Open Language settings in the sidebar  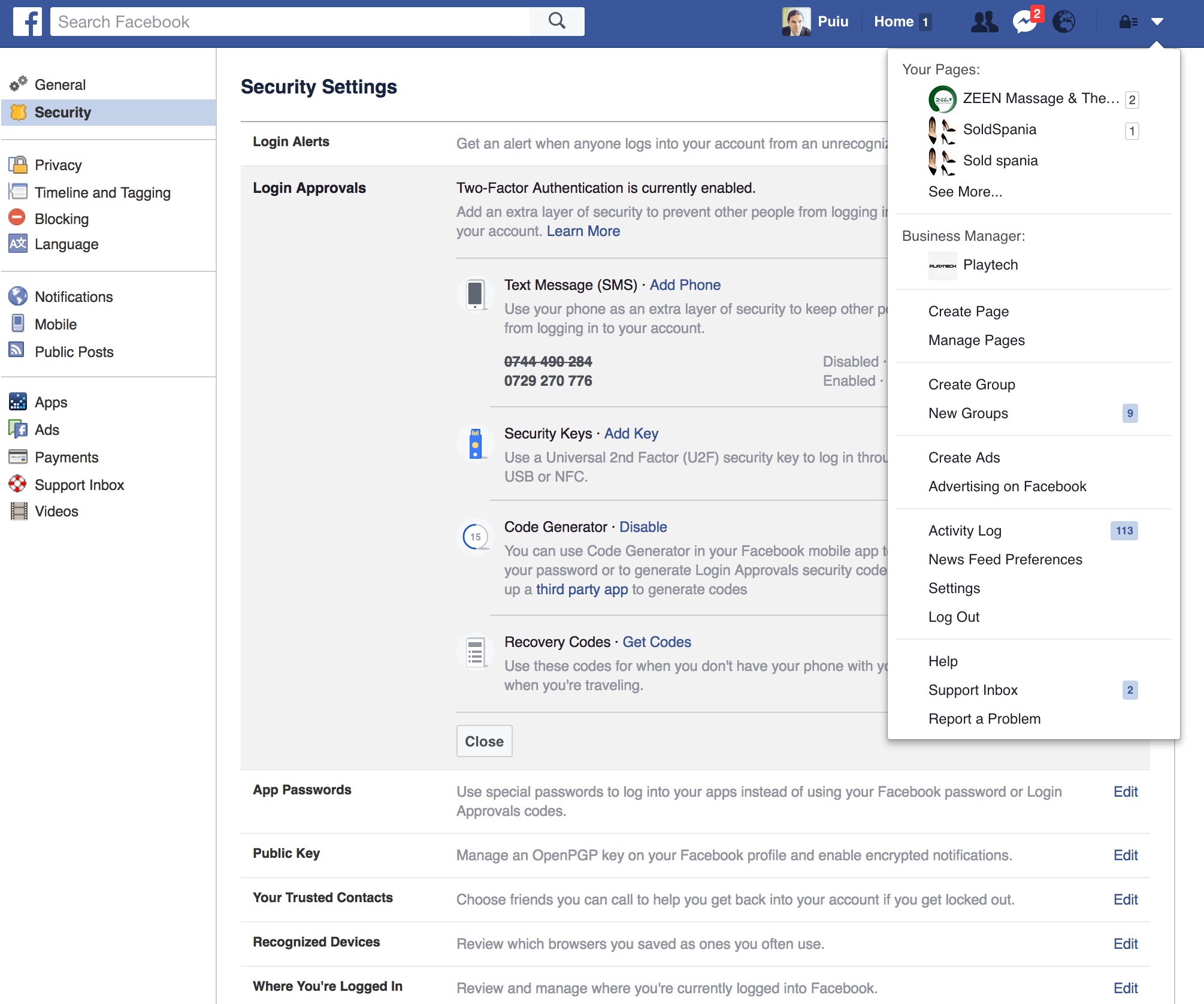[x=66, y=244]
